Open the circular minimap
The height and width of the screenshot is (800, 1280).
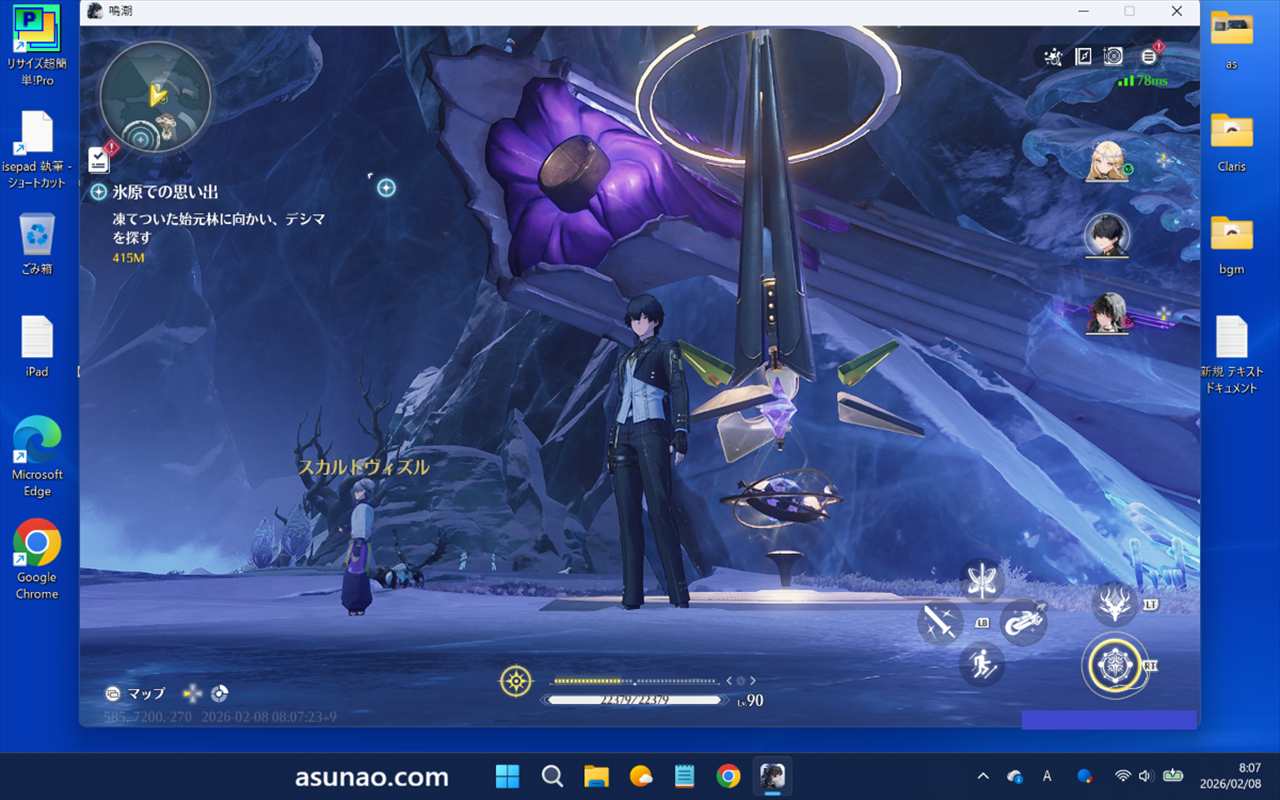(155, 97)
